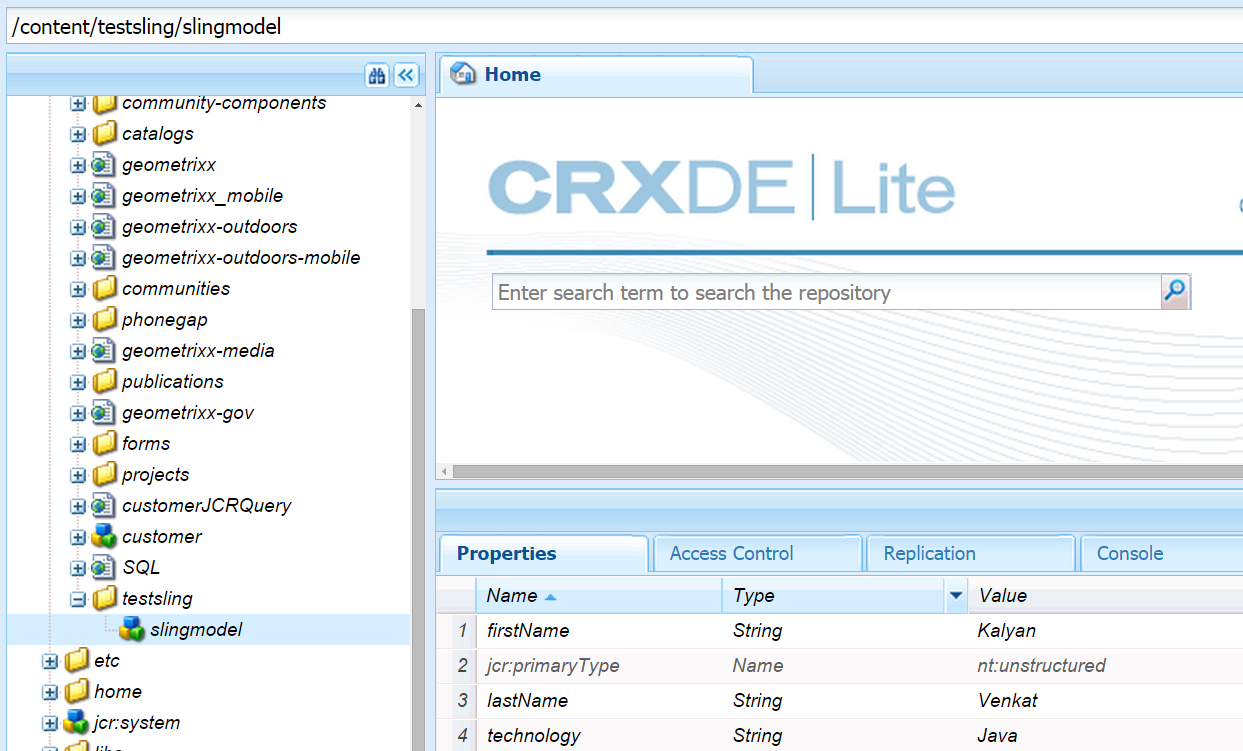Click the nt:unstructured value cell
1243x751 pixels.
click(1041, 666)
